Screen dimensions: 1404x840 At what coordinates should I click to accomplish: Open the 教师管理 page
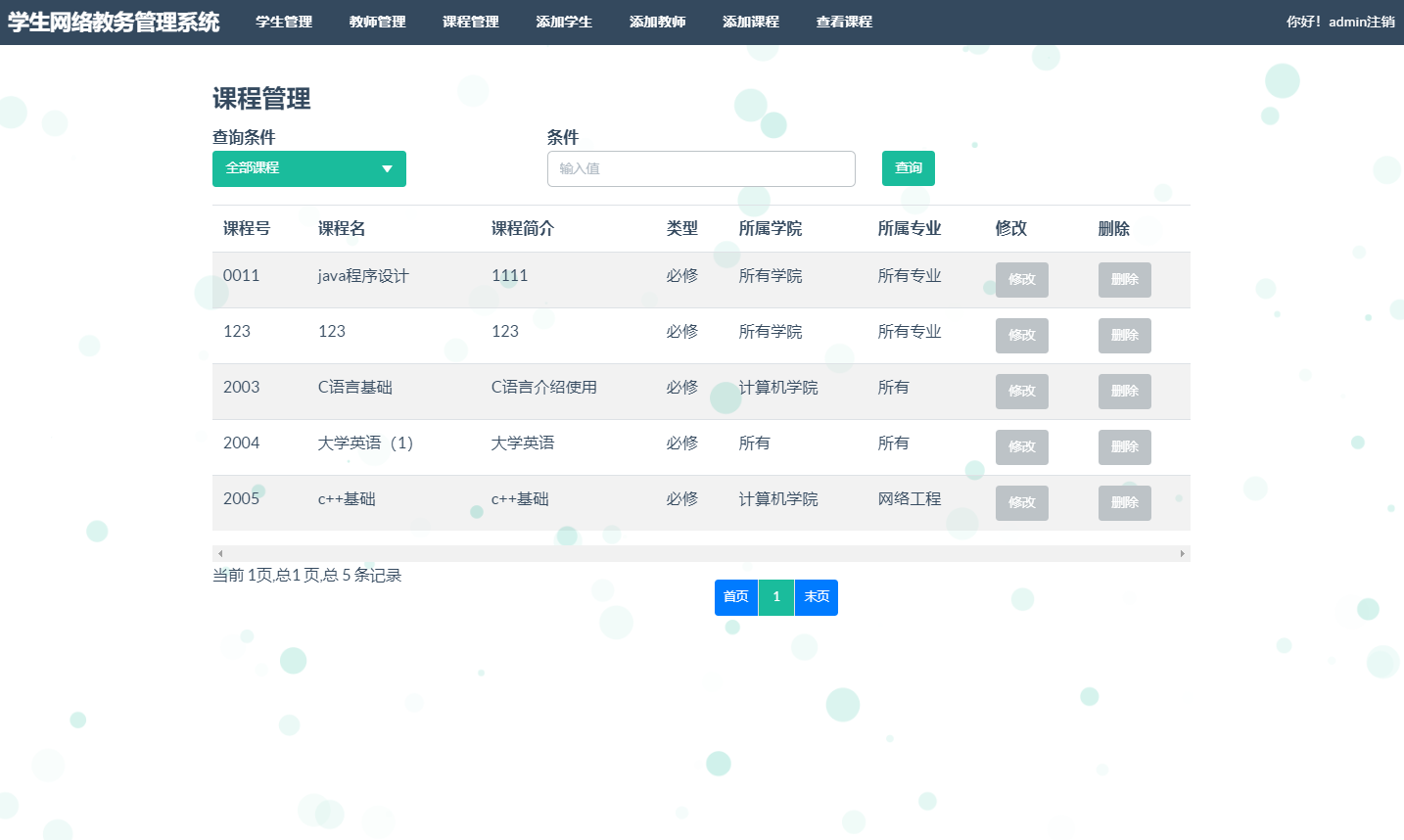377,21
